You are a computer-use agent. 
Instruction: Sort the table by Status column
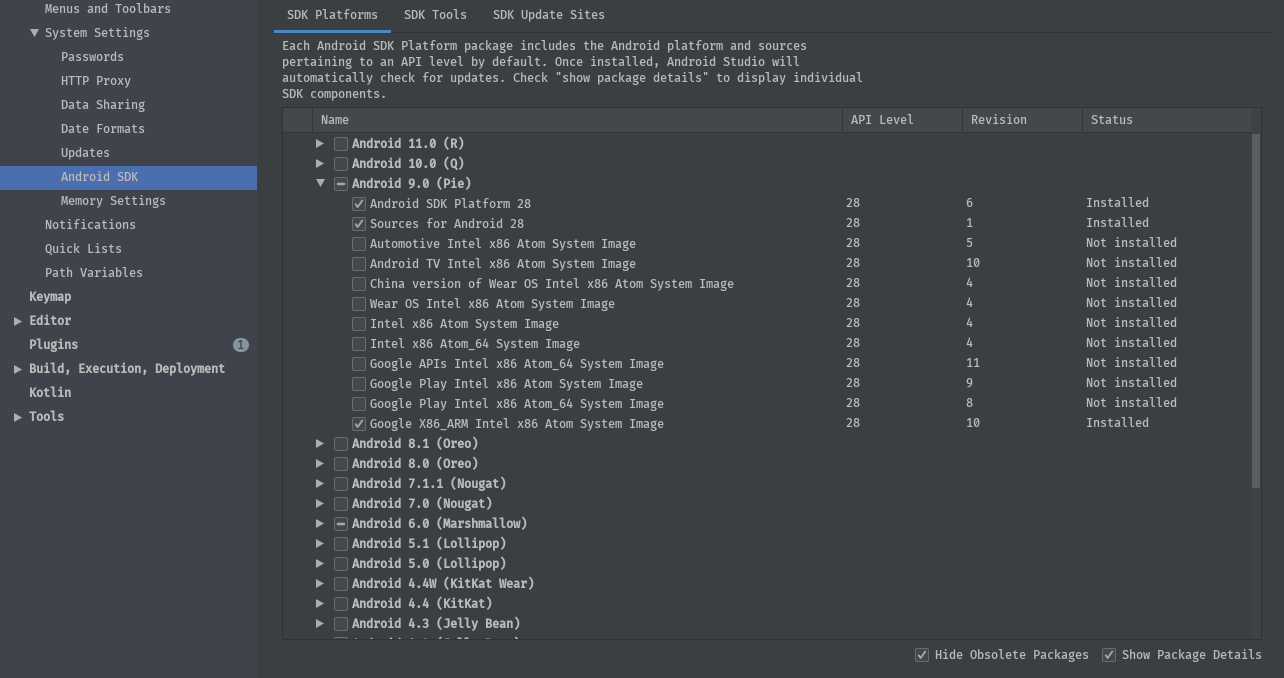click(x=1166, y=120)
